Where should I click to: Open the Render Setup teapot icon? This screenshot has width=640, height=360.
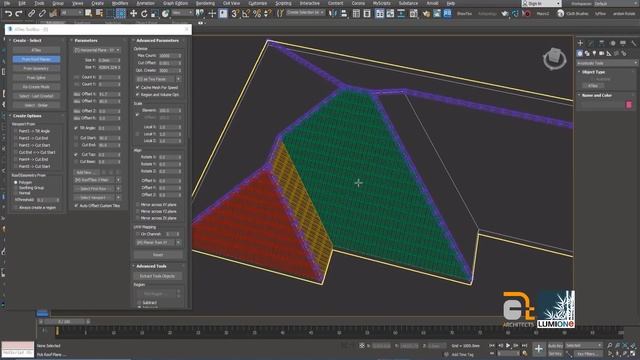[x=426, y=13]
